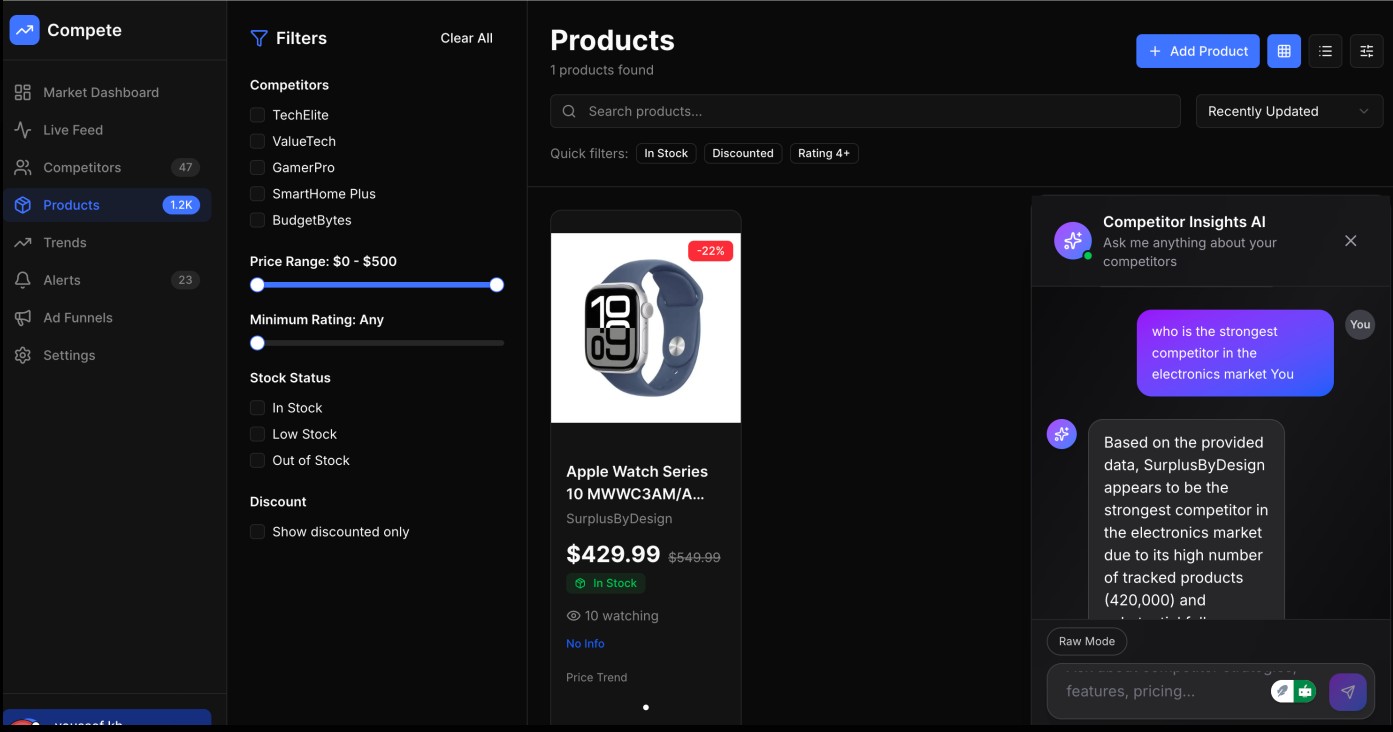Screen dimensions: 1393x732
Task: Click the 1 products found text
Action: point(602,70)
